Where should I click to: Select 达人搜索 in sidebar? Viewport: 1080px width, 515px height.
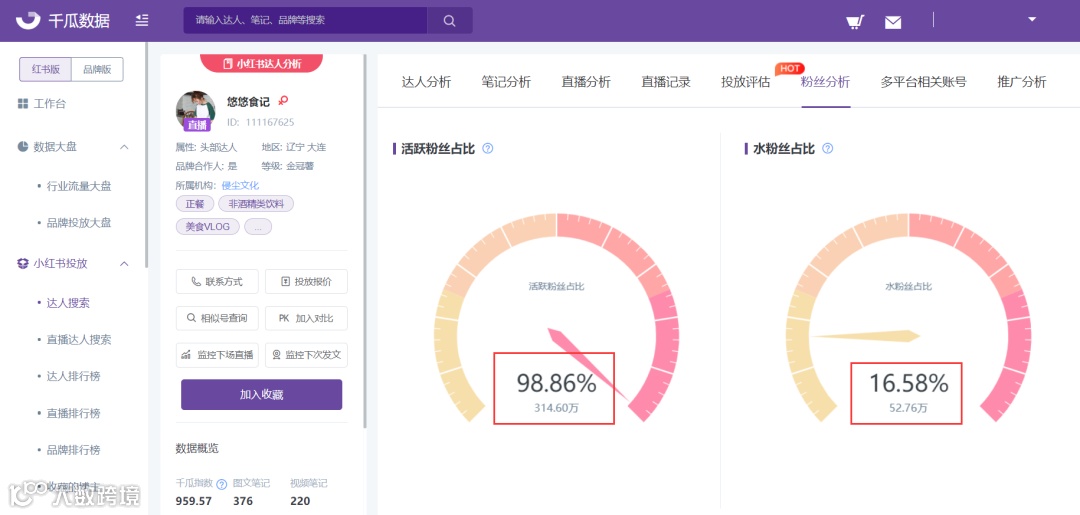(68, 303)
